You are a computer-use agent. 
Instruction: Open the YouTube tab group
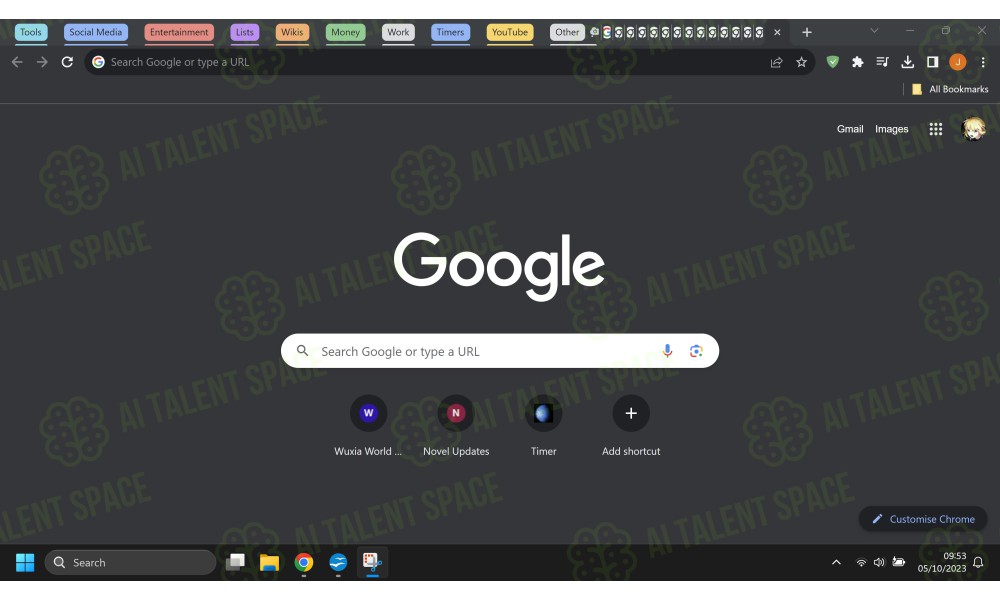[510, 32]
